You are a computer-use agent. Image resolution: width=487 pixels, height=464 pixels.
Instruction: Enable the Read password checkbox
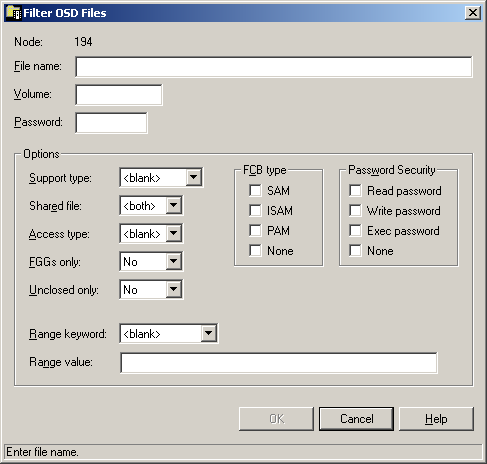point(355,191)
